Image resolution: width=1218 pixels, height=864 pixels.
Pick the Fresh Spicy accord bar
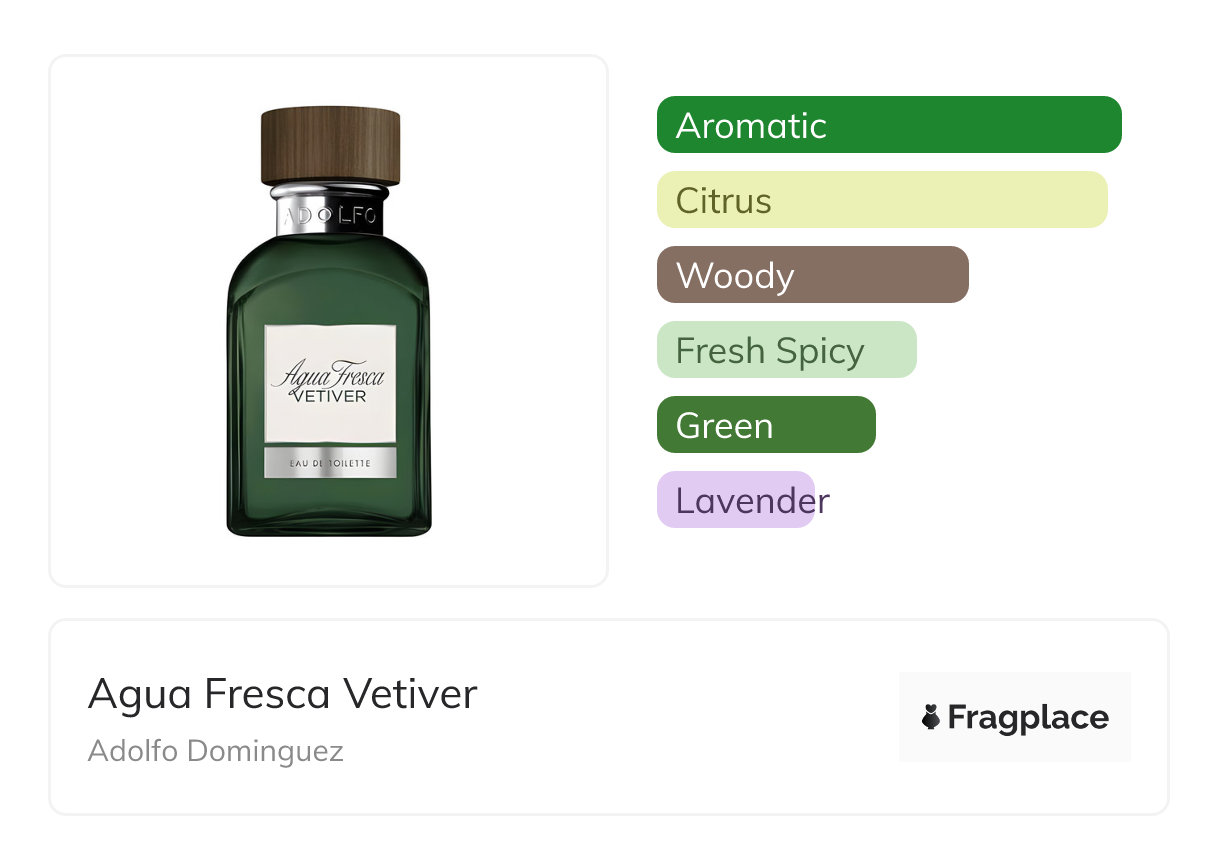click(786, 350)
